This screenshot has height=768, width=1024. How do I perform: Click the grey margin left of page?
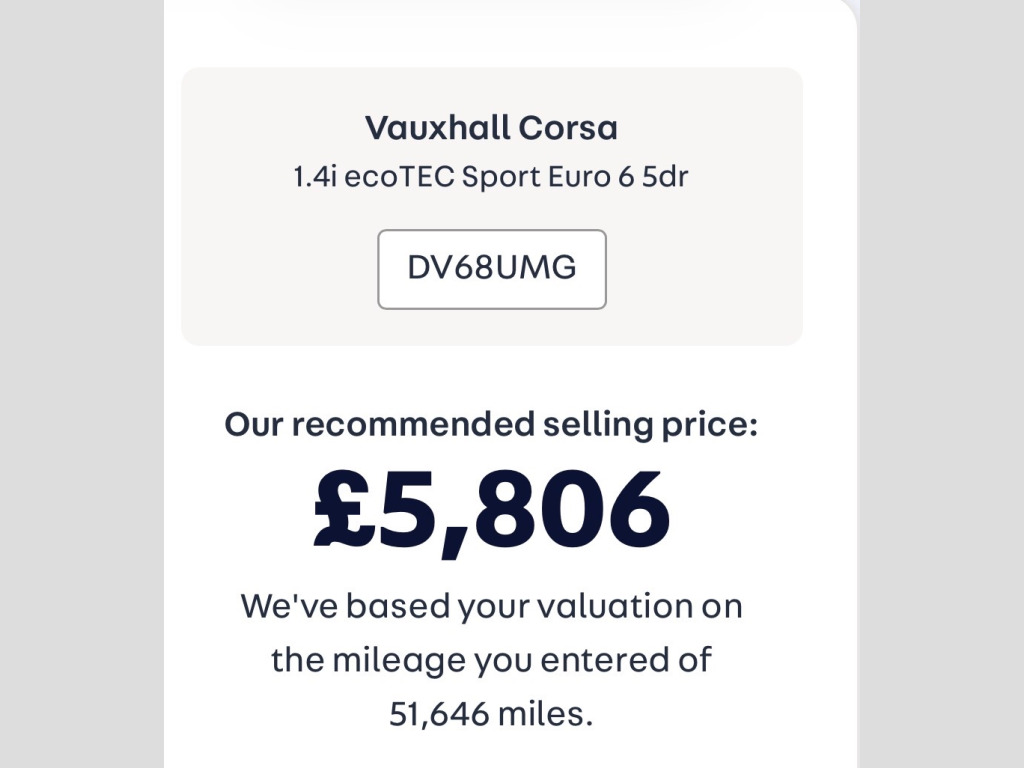point(80,400)
